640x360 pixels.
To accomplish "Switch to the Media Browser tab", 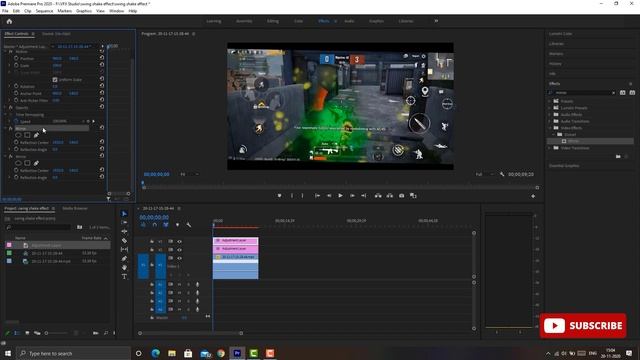I will pos(75,209).
